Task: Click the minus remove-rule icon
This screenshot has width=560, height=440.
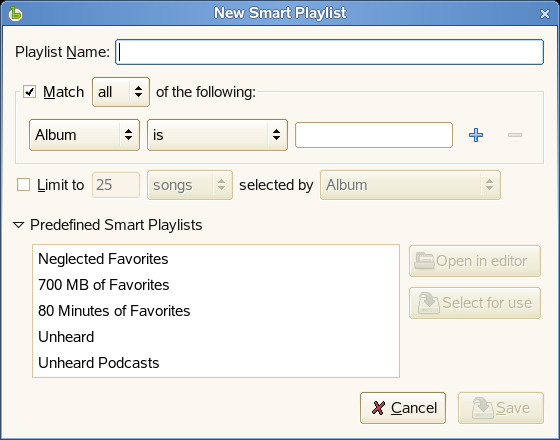Action: 515,135
